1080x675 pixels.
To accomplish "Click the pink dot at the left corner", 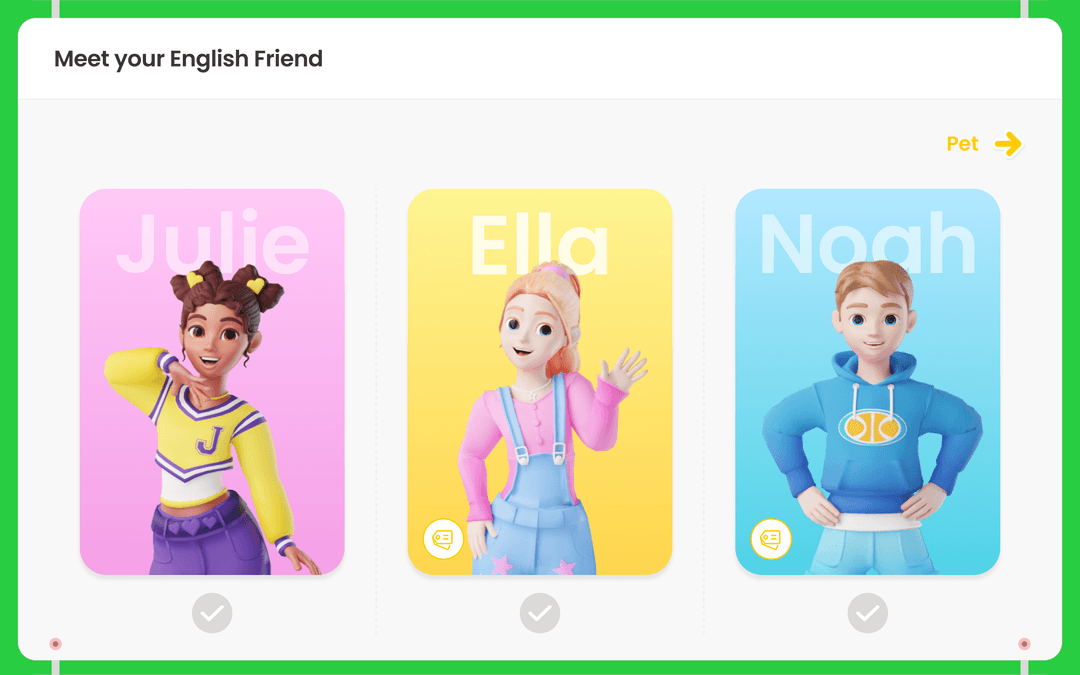I will 56,644.
